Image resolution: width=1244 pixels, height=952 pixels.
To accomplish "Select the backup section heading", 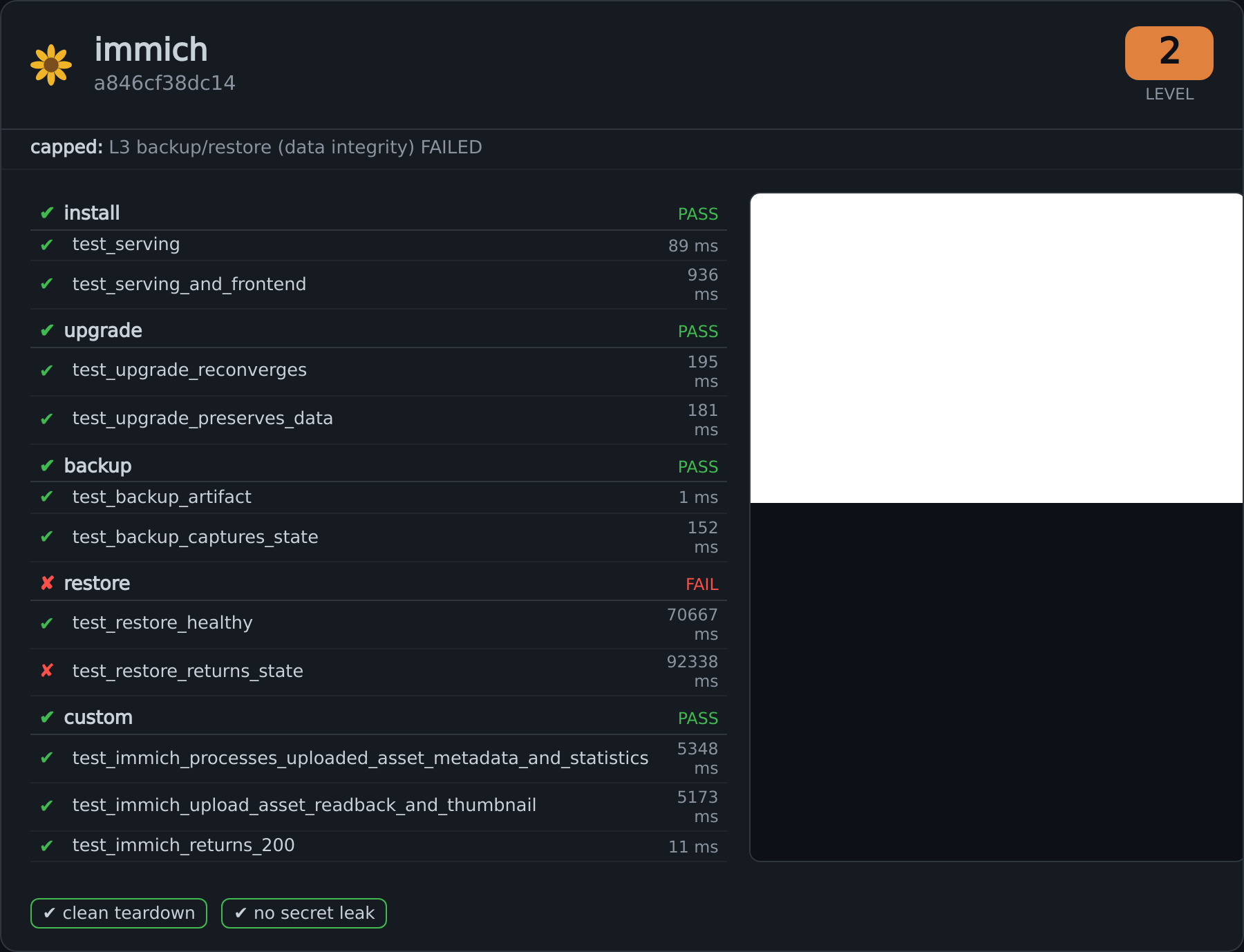I will click(x=97, y=466).
